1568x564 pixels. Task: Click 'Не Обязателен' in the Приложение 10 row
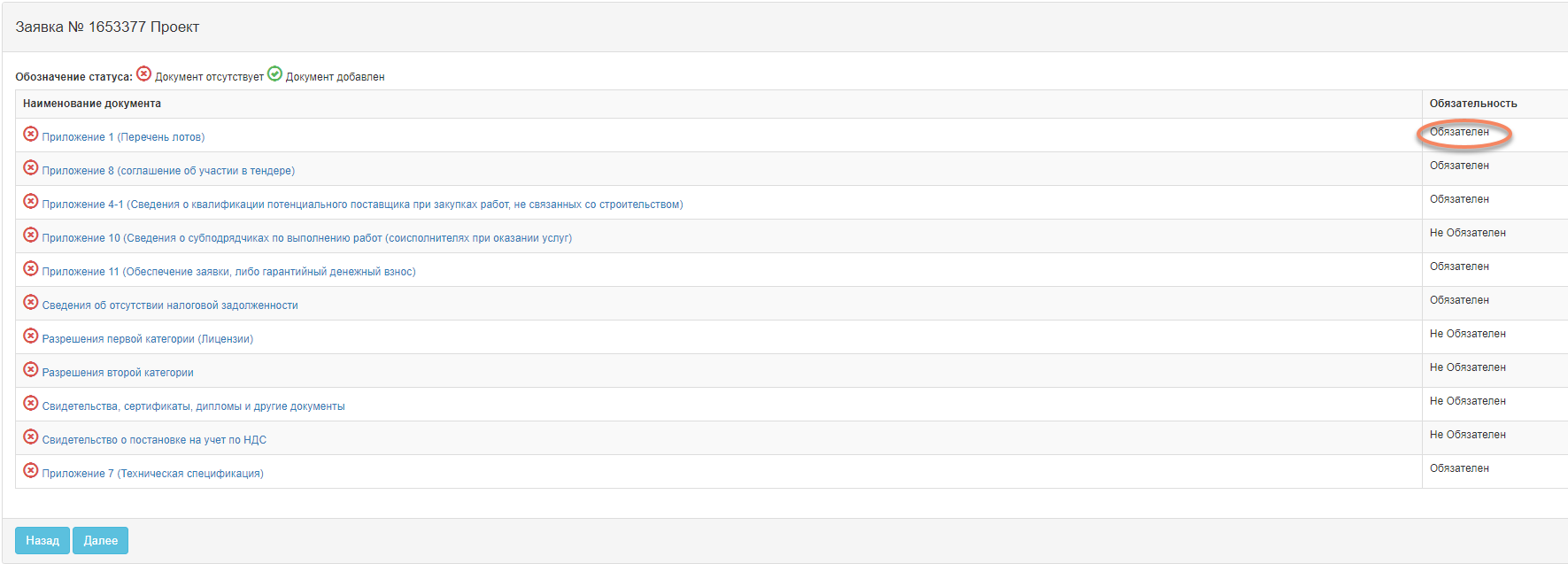coord(1468,233)
